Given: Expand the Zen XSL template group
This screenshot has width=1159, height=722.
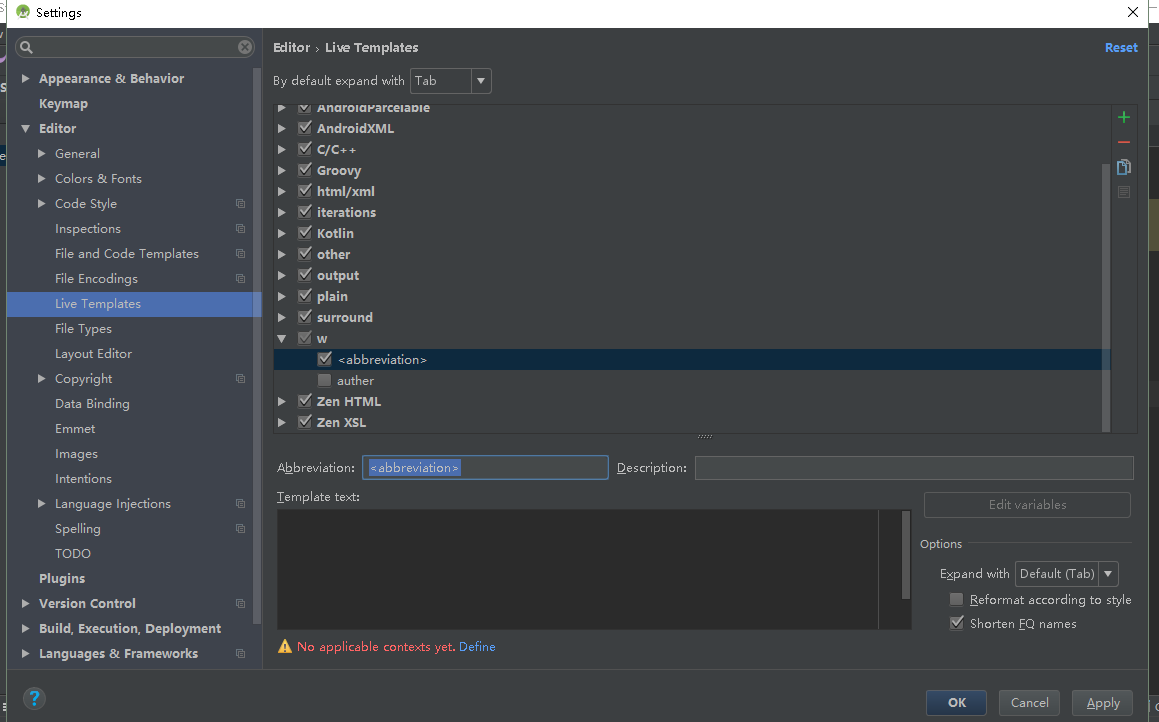Looking at the screenshot, I should tap(282, 423).
